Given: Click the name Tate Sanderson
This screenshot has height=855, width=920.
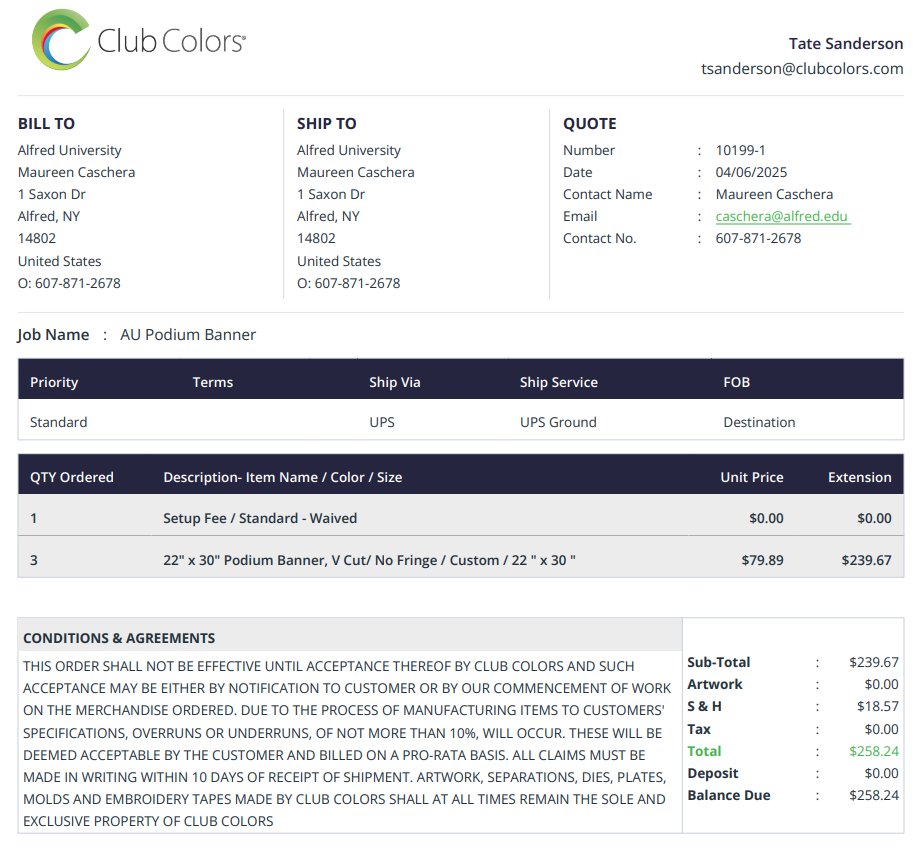Looking at the screenshot, I should (845, 43).
